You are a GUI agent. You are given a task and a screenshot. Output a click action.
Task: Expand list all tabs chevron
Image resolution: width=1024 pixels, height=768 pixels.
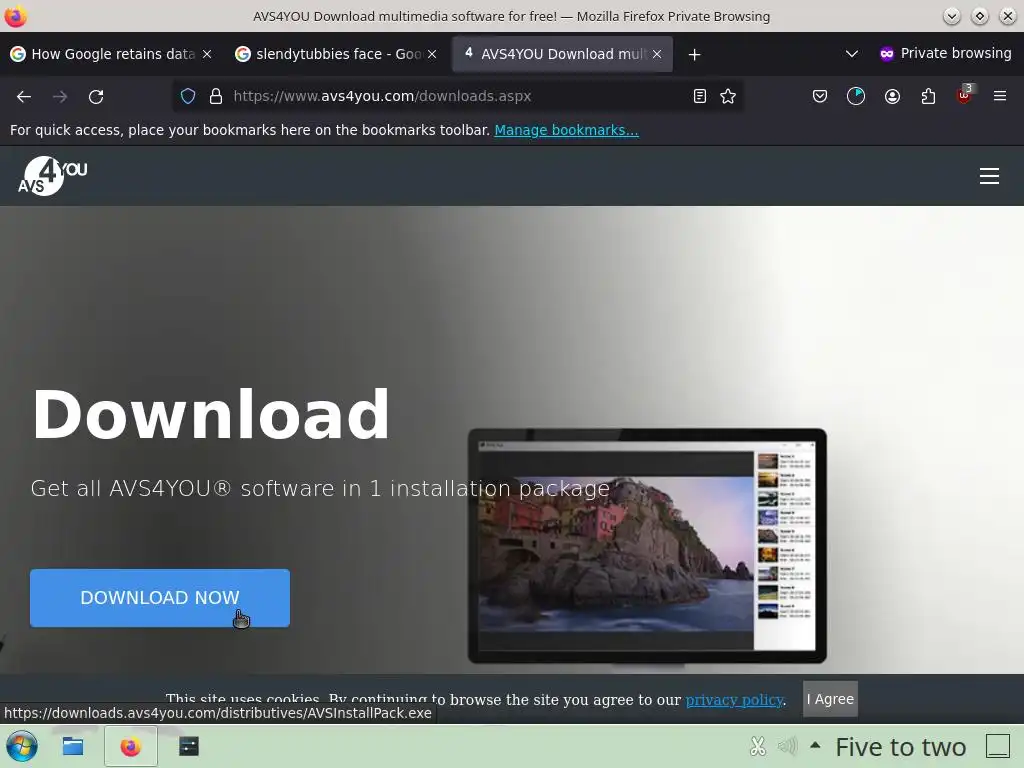[852, 54]
